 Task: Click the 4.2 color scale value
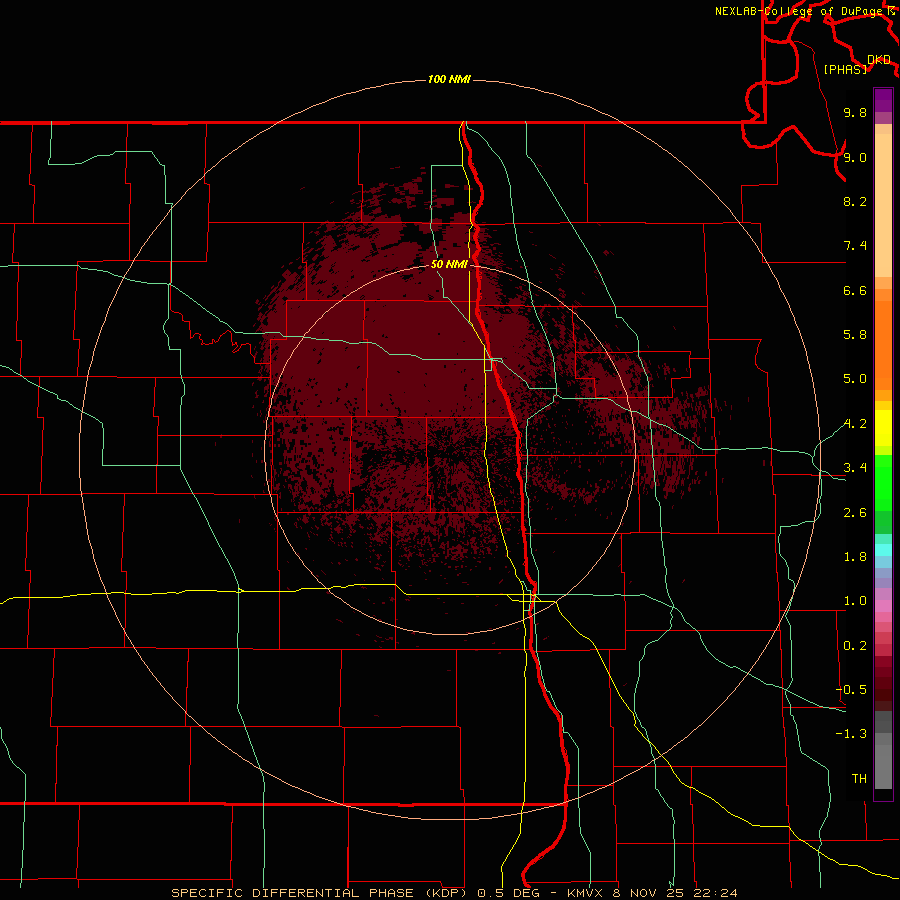tap(855, 424)
